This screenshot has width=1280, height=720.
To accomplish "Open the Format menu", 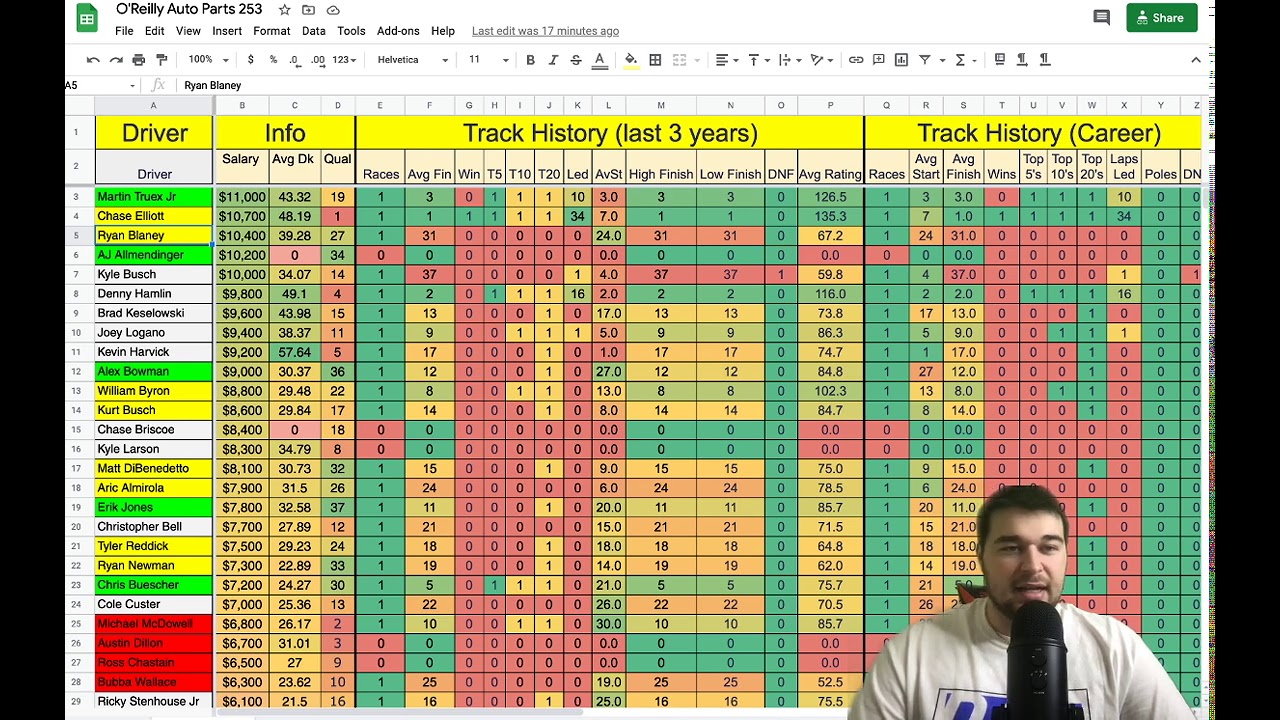I will [x=271, y=31].
